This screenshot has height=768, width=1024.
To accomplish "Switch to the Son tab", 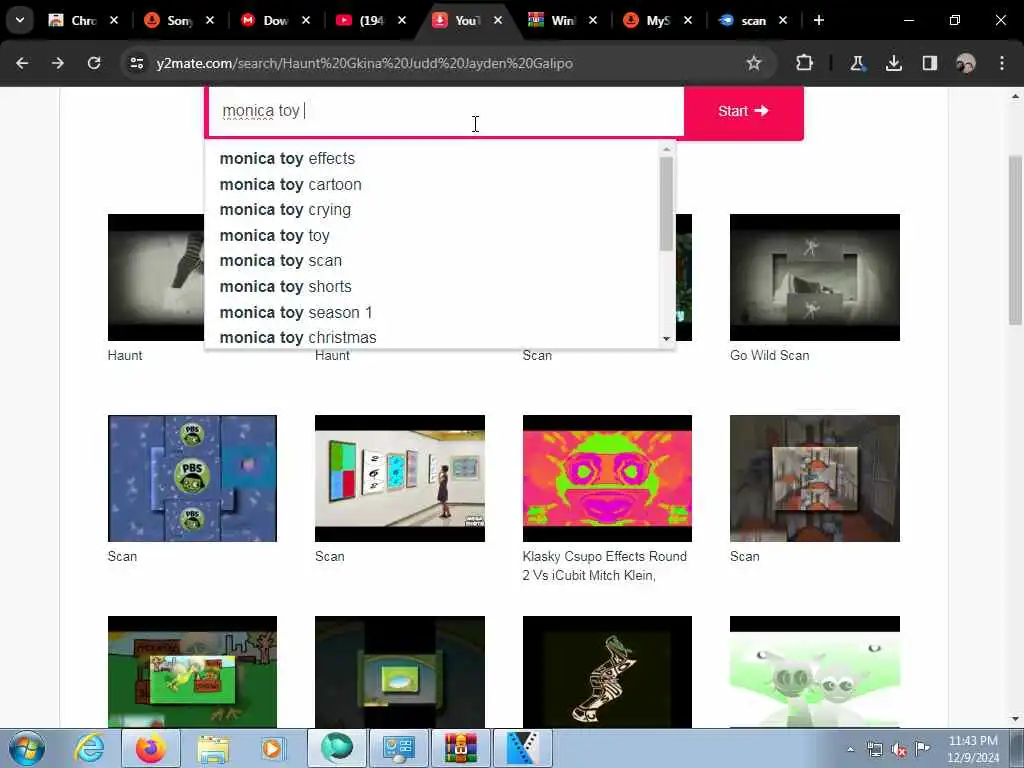I will pyautogui.click(x=179, y=20).
